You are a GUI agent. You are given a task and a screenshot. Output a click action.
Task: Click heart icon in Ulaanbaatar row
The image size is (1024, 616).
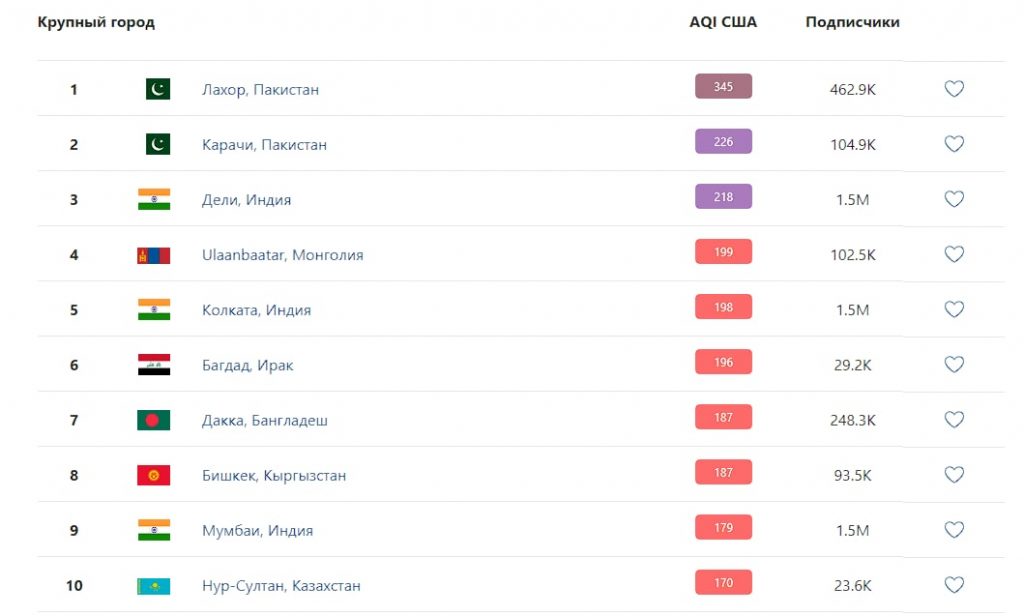(x=954, y=254)
